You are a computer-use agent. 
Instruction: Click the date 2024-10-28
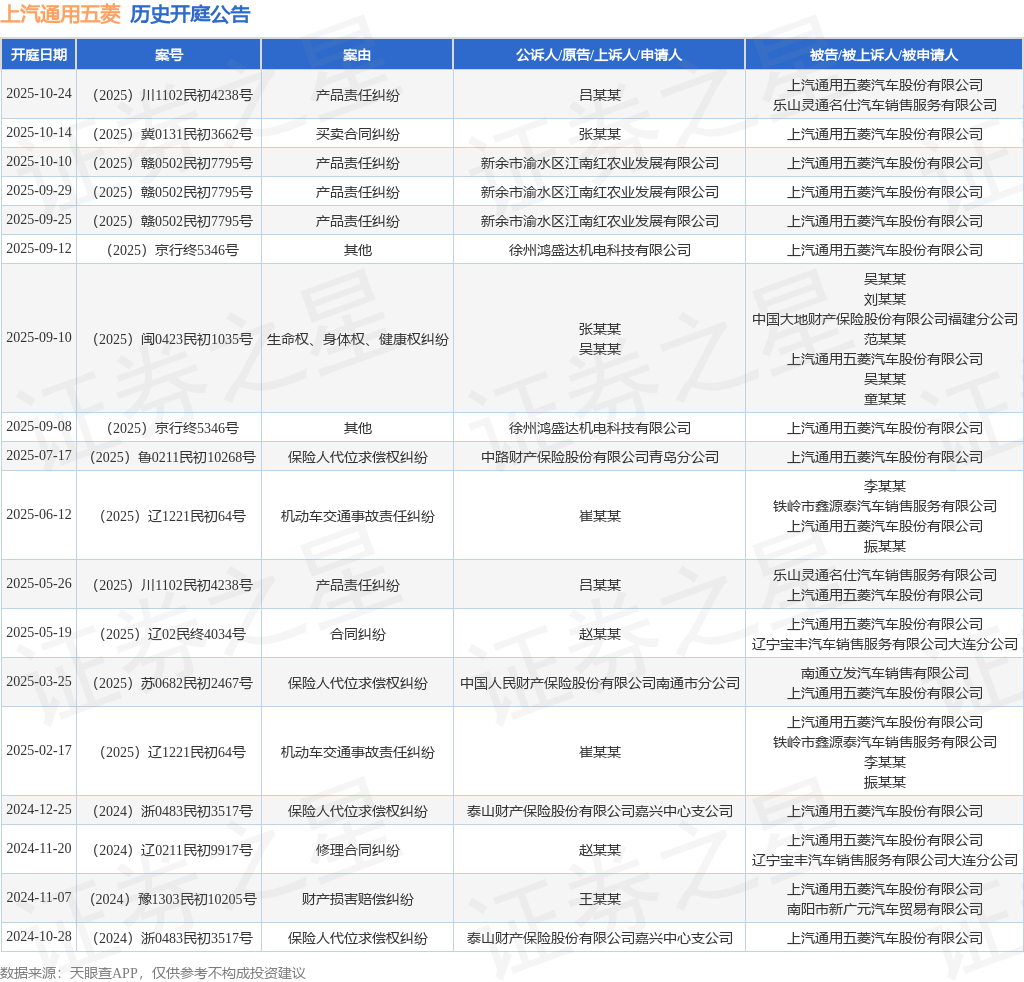click(x=39, y=937)
